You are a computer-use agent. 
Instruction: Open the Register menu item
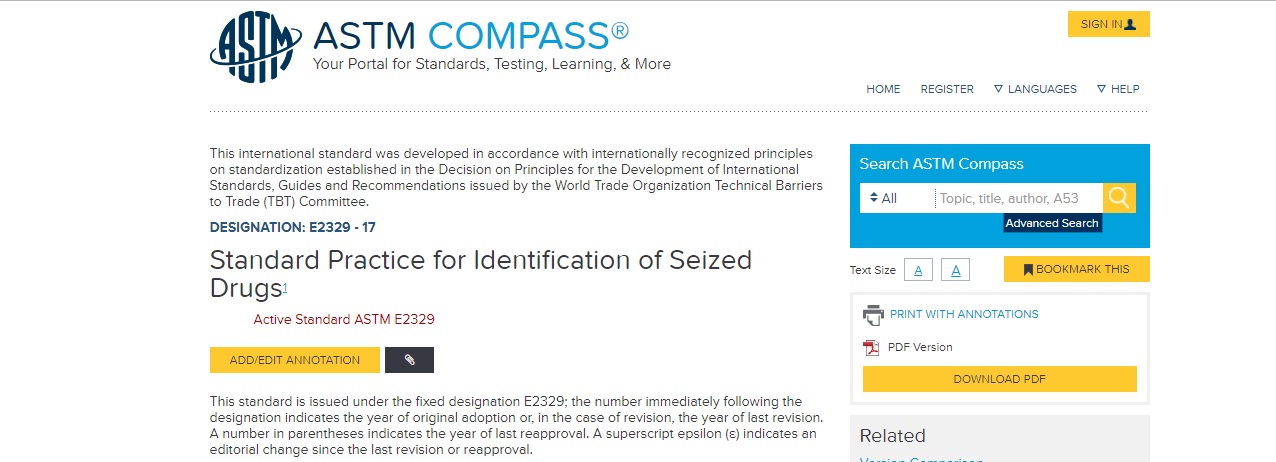pyautogui.click(x=947, y=89)
